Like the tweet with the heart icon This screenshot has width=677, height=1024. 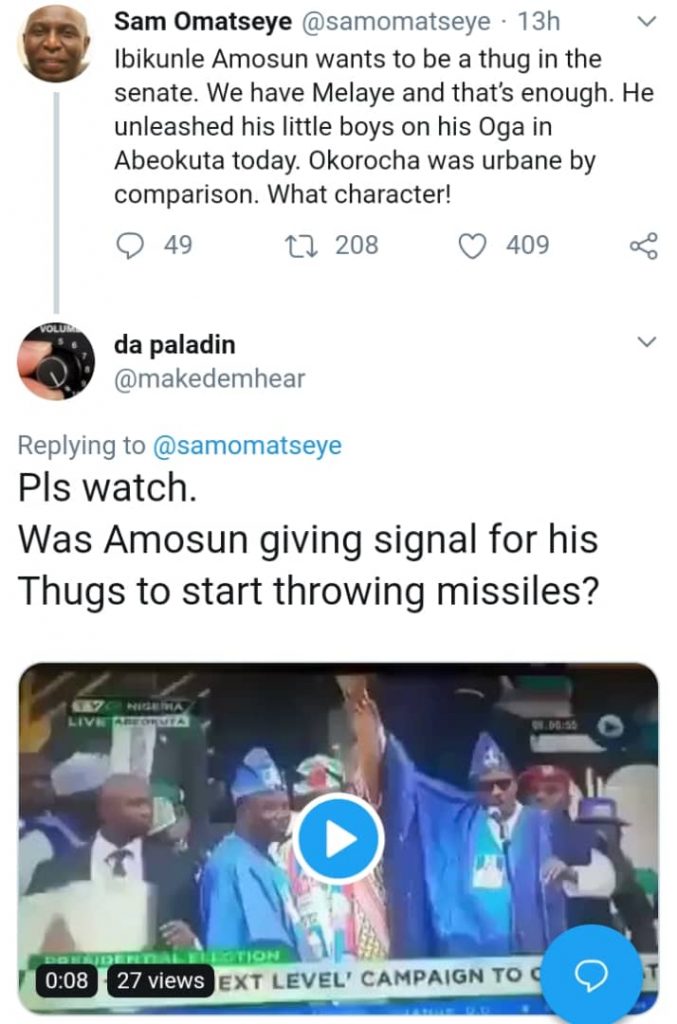tap(472, 245)
